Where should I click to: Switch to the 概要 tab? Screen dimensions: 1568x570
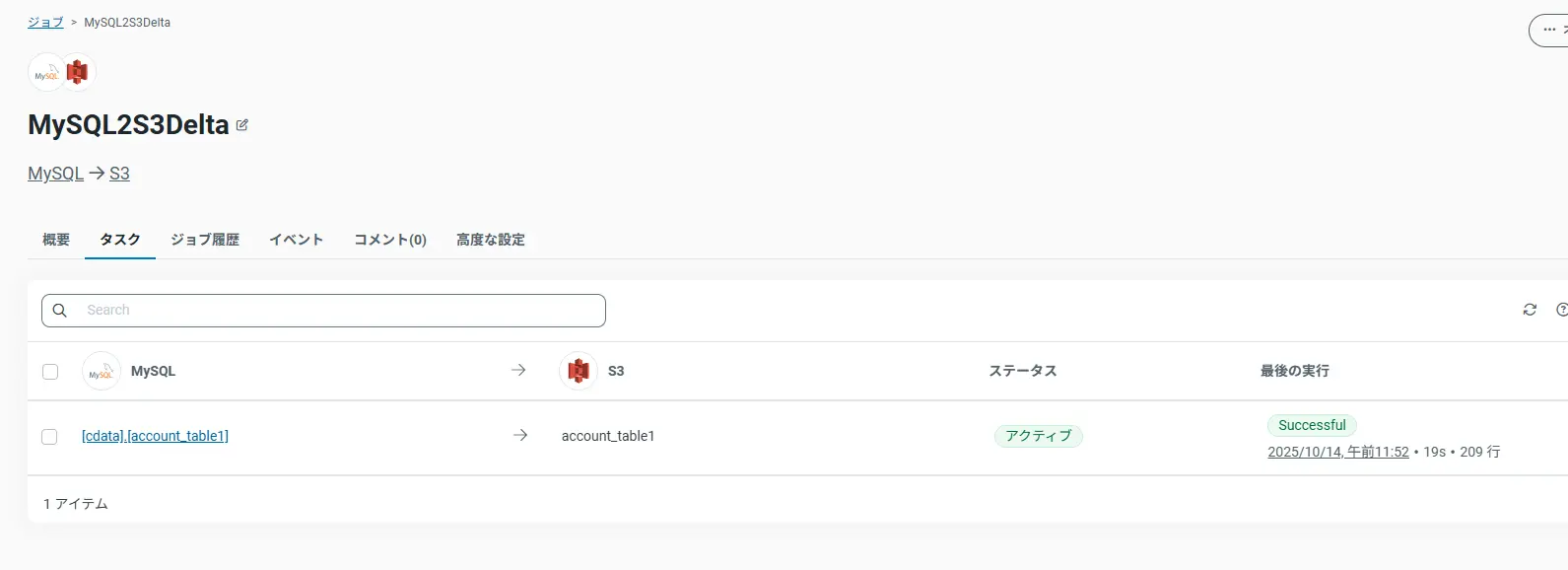pyautogui.click(x=56, y=240)
